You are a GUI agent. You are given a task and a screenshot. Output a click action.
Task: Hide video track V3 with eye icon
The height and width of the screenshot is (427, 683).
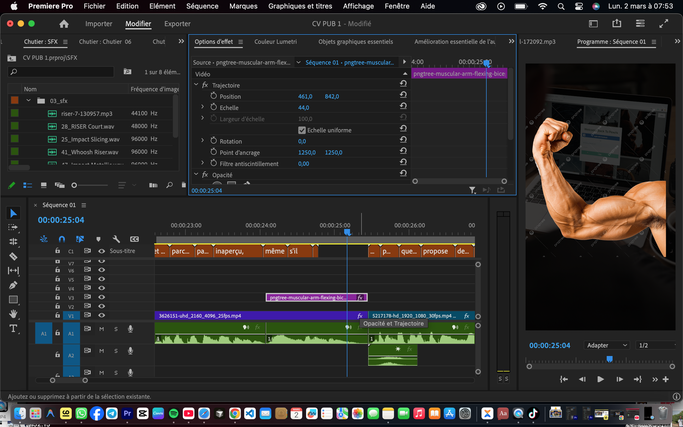[101, 297]
